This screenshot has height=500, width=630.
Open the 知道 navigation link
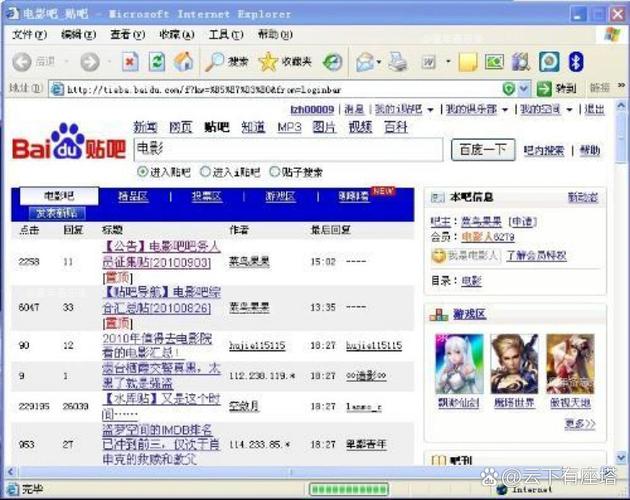point(253,127)
